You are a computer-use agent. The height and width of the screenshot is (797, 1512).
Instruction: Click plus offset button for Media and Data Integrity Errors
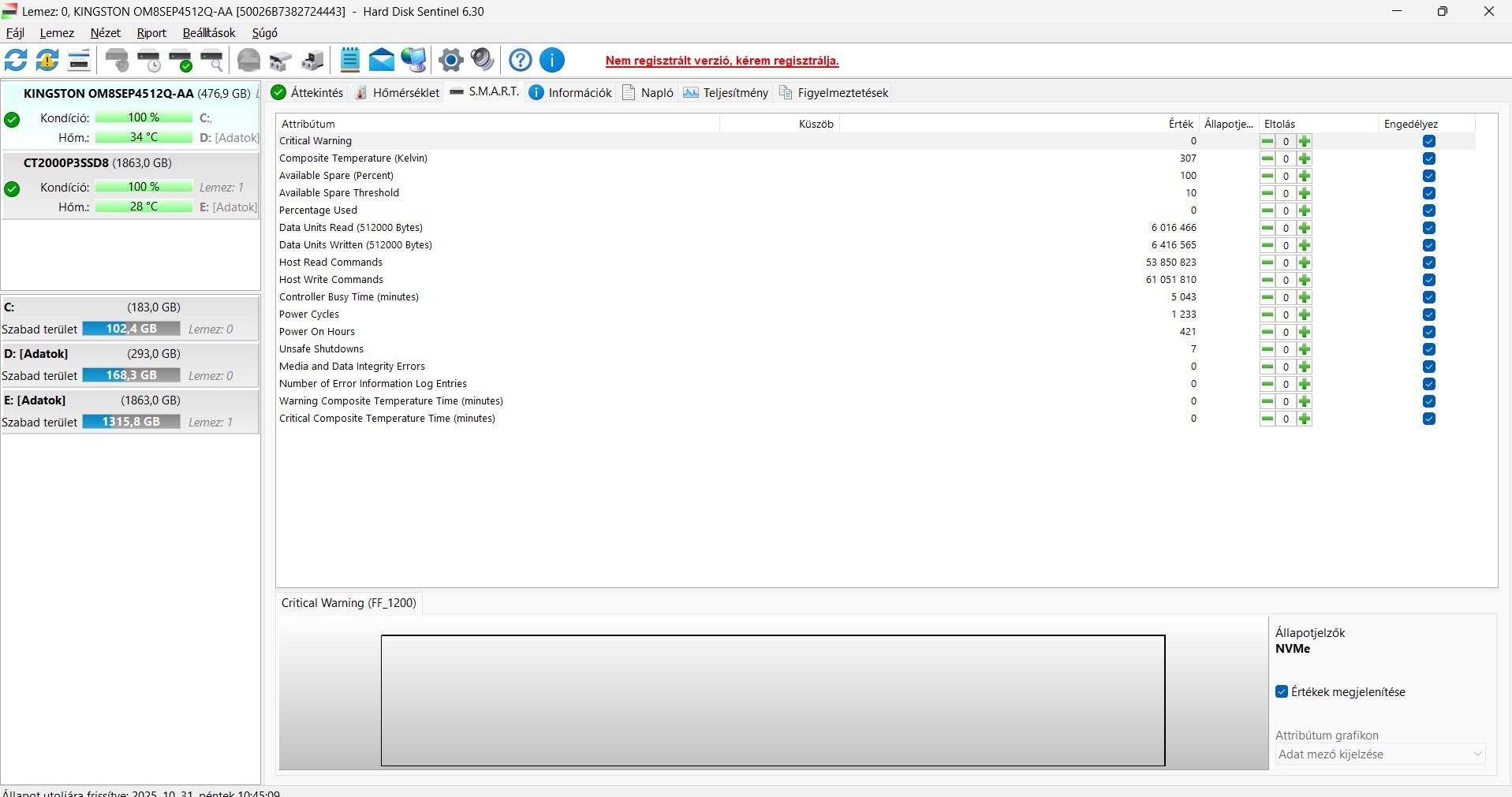click(1305, 367)
